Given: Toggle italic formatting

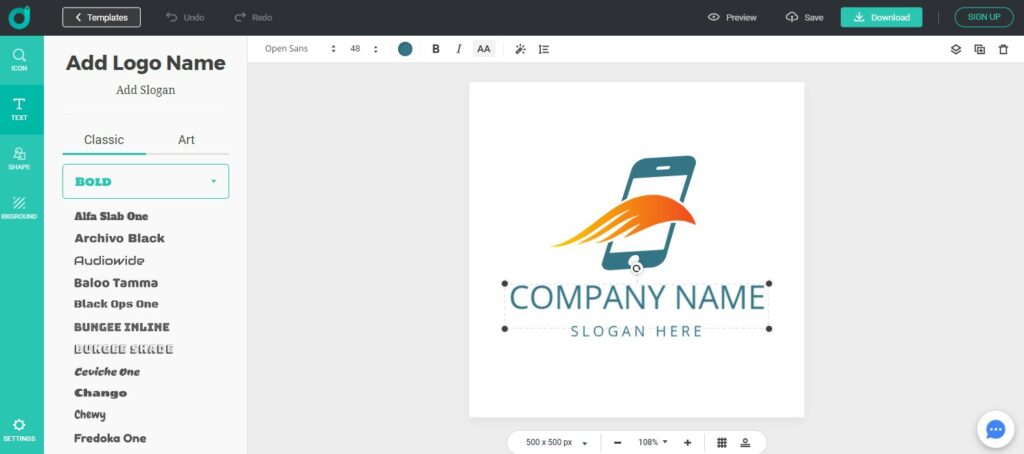Looking at the screenshot, I should pyautogui.click(x=458, y=49).
